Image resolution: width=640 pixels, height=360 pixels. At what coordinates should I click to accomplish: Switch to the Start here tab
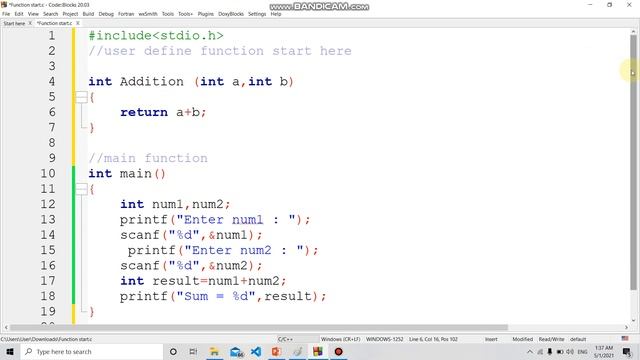[x=14, y=23]
